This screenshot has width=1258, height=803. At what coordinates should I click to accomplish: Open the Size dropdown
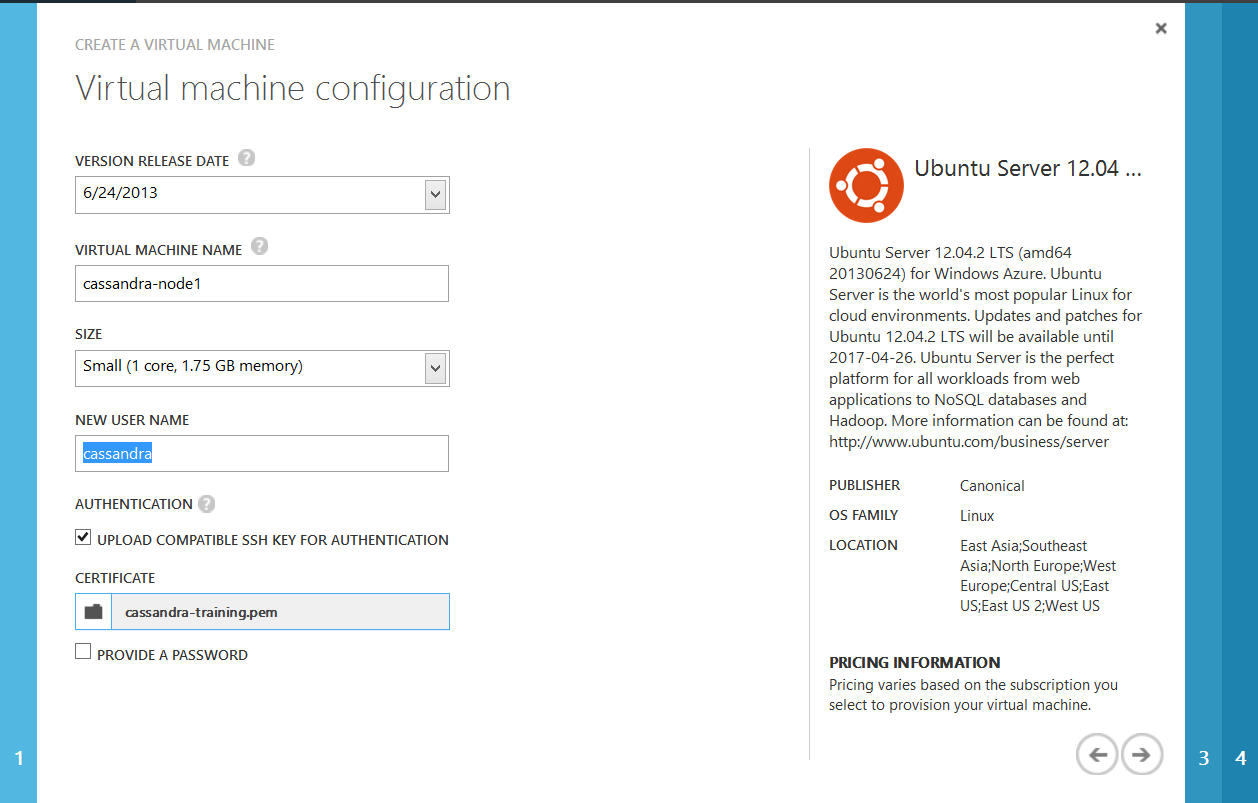pyautogui.click(x=262, y=367)
